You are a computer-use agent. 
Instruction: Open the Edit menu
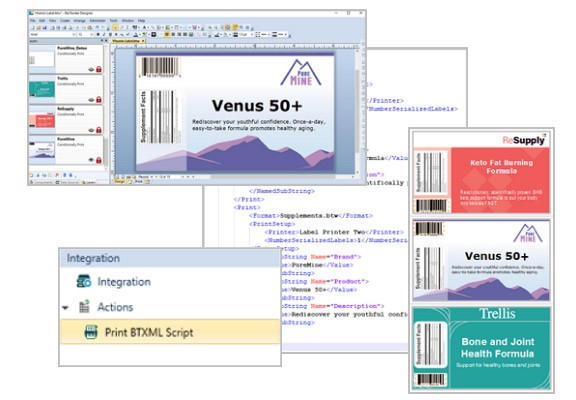[x=42, y=21]
